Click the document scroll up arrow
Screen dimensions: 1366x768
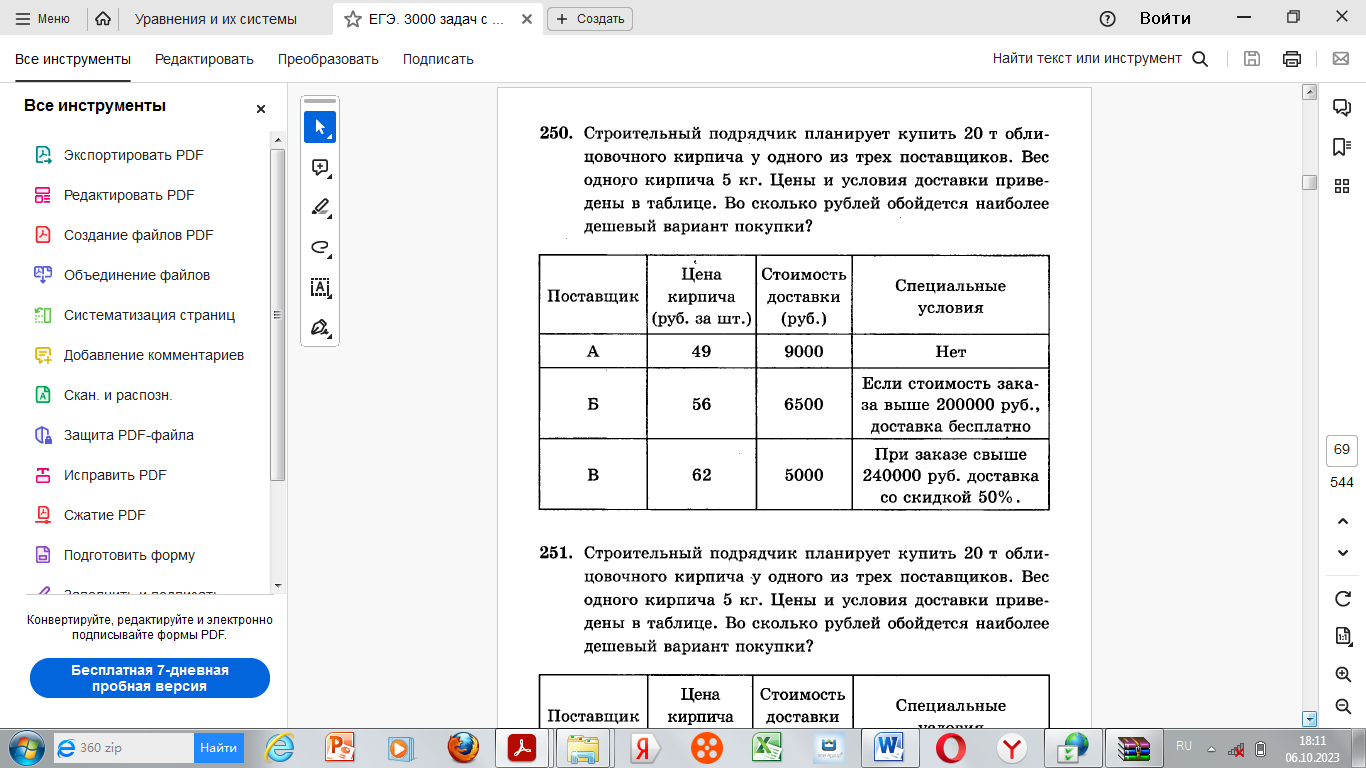point(1309,93)
